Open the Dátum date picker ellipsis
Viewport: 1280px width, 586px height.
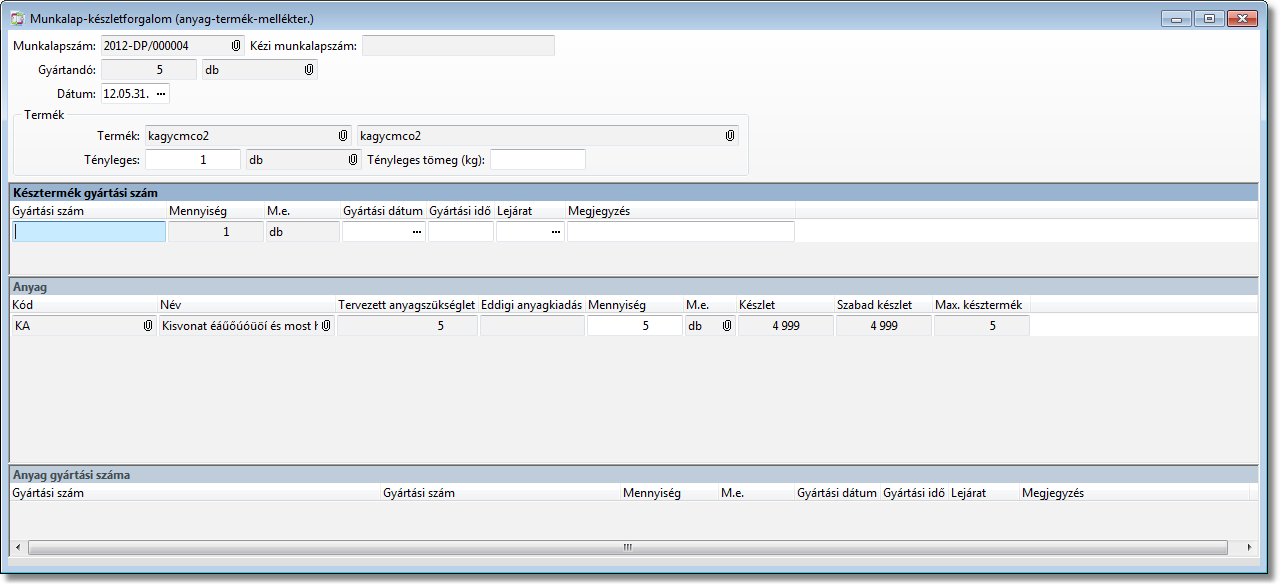pos(161,94)
